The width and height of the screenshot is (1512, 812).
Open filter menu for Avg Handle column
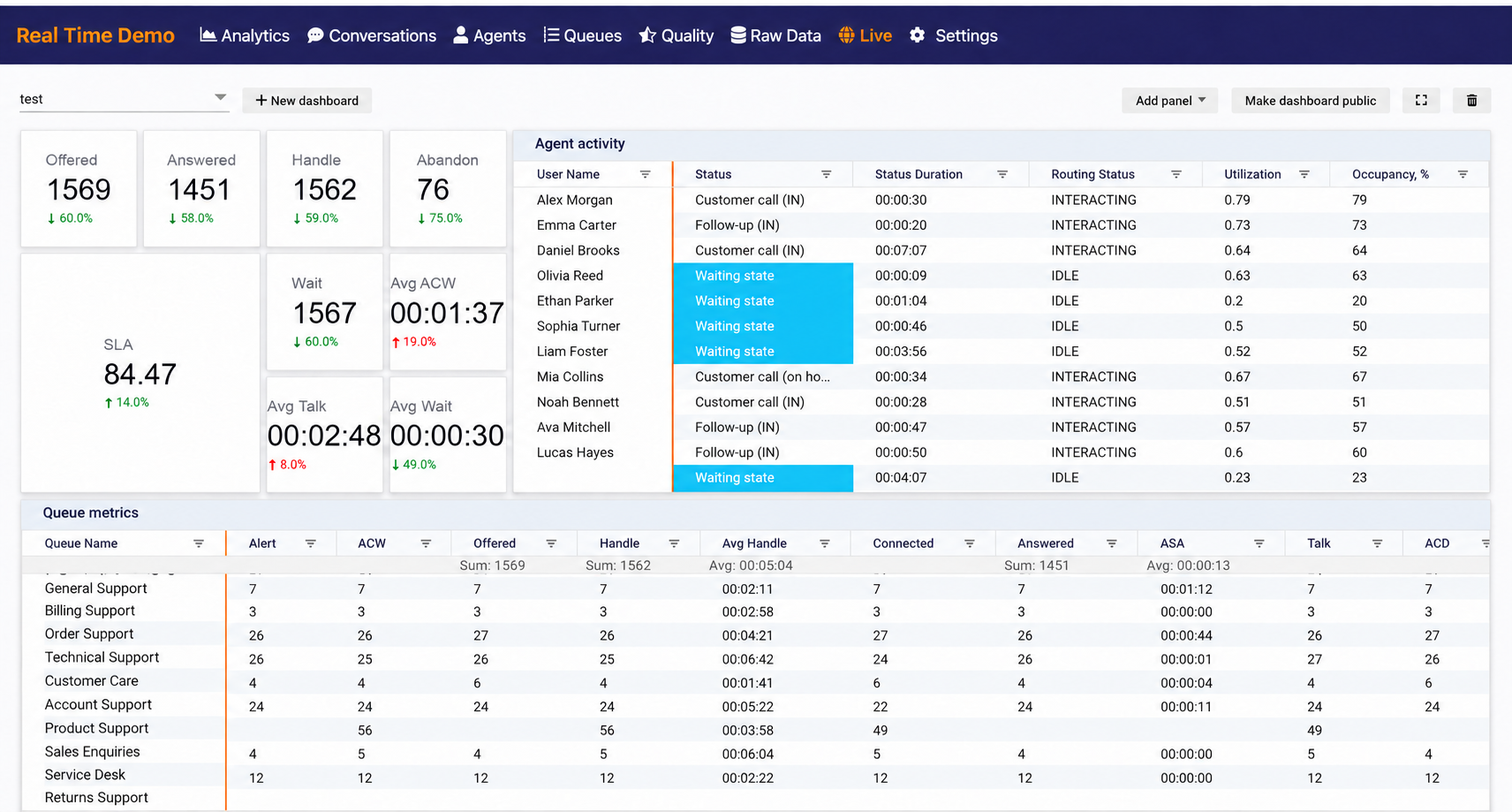click(825, 543)
